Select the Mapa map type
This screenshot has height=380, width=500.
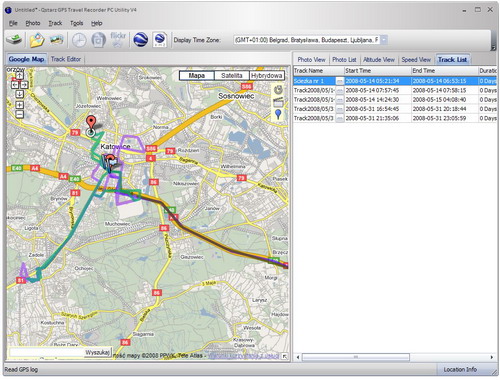click(197, 76)
